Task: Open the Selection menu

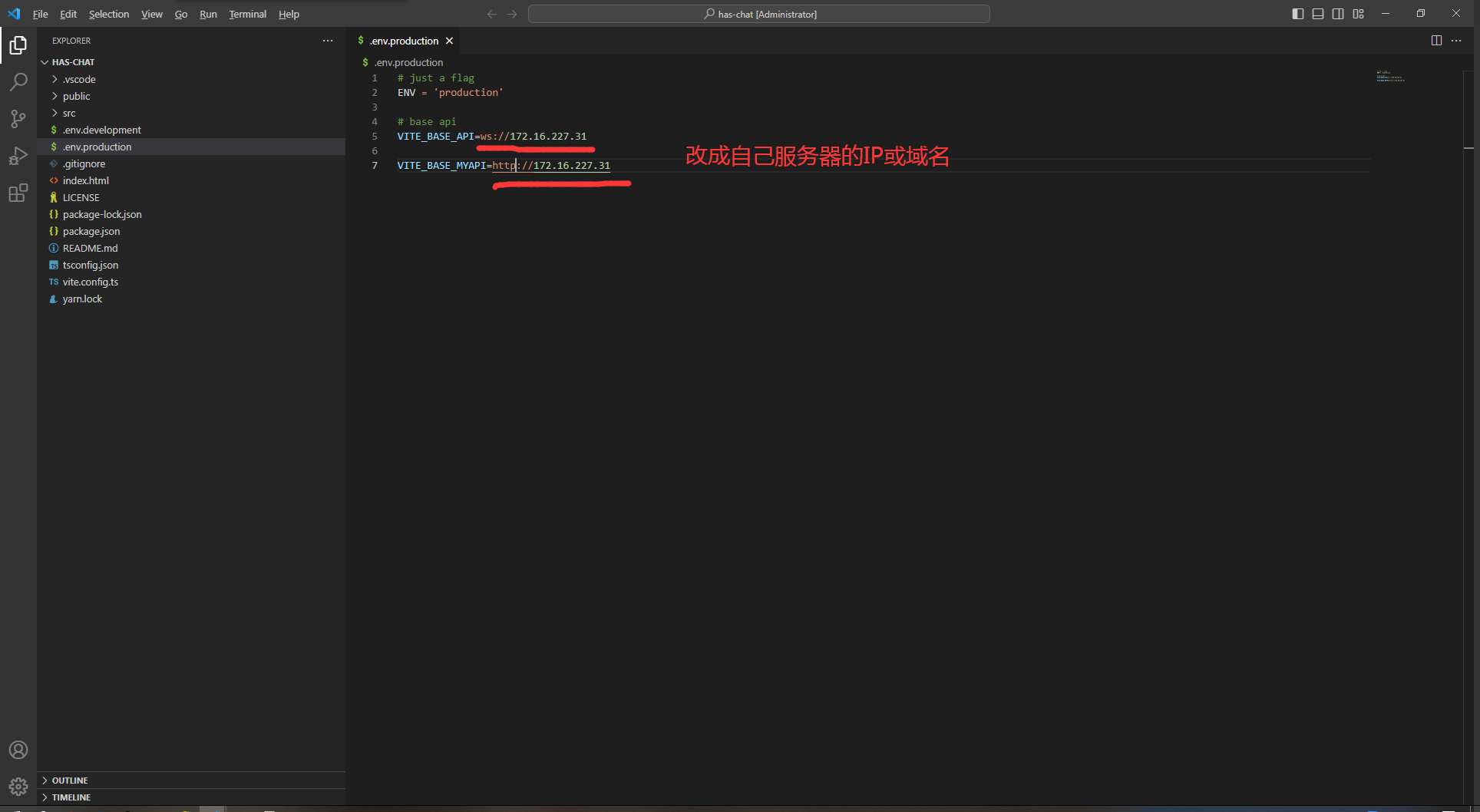Action: 109,14
